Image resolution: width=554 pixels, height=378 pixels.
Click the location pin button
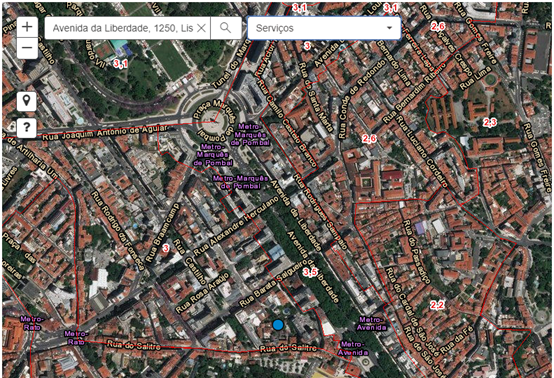coord(26,101)
